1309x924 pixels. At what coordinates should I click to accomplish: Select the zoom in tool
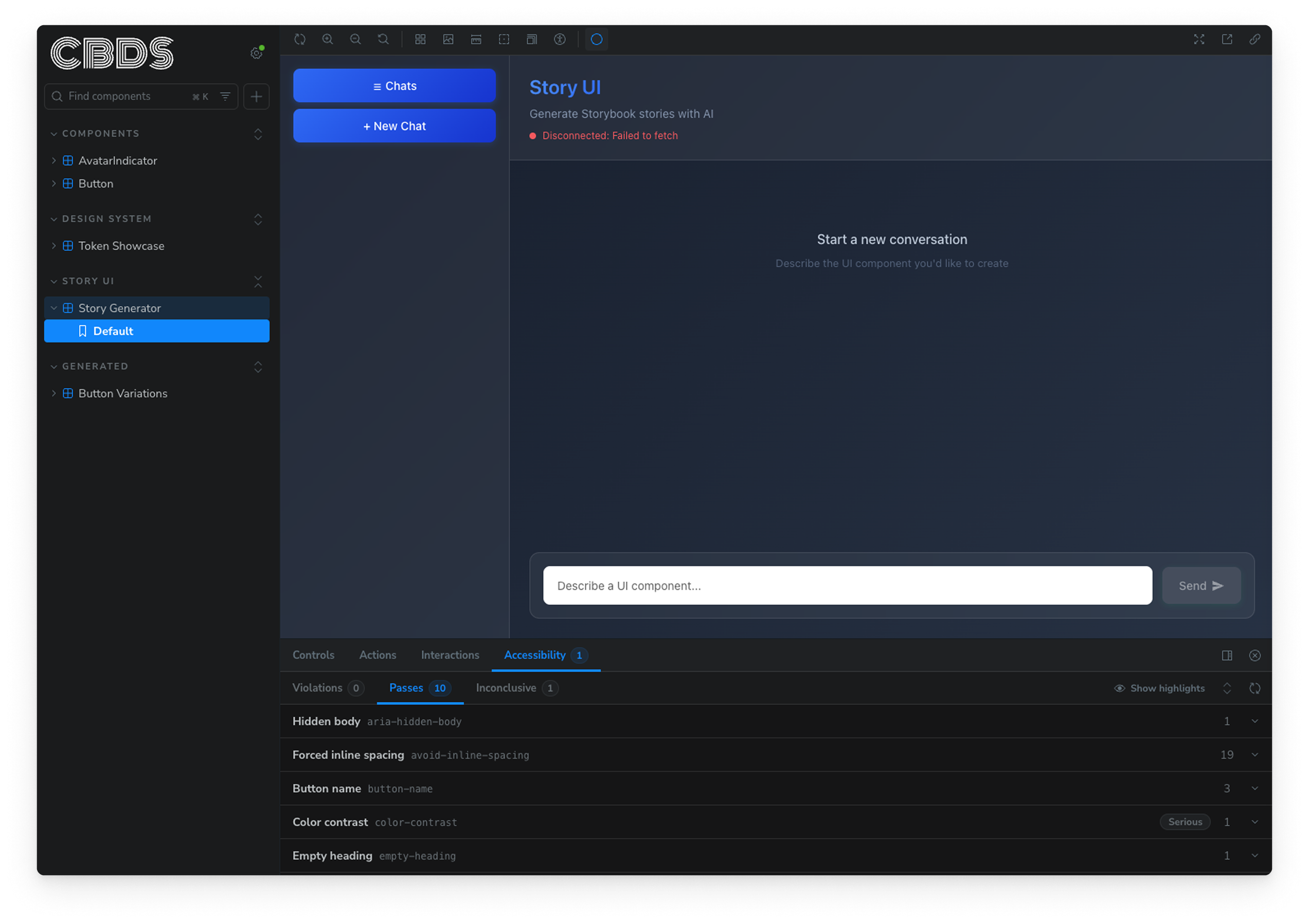tap(327, 39)
